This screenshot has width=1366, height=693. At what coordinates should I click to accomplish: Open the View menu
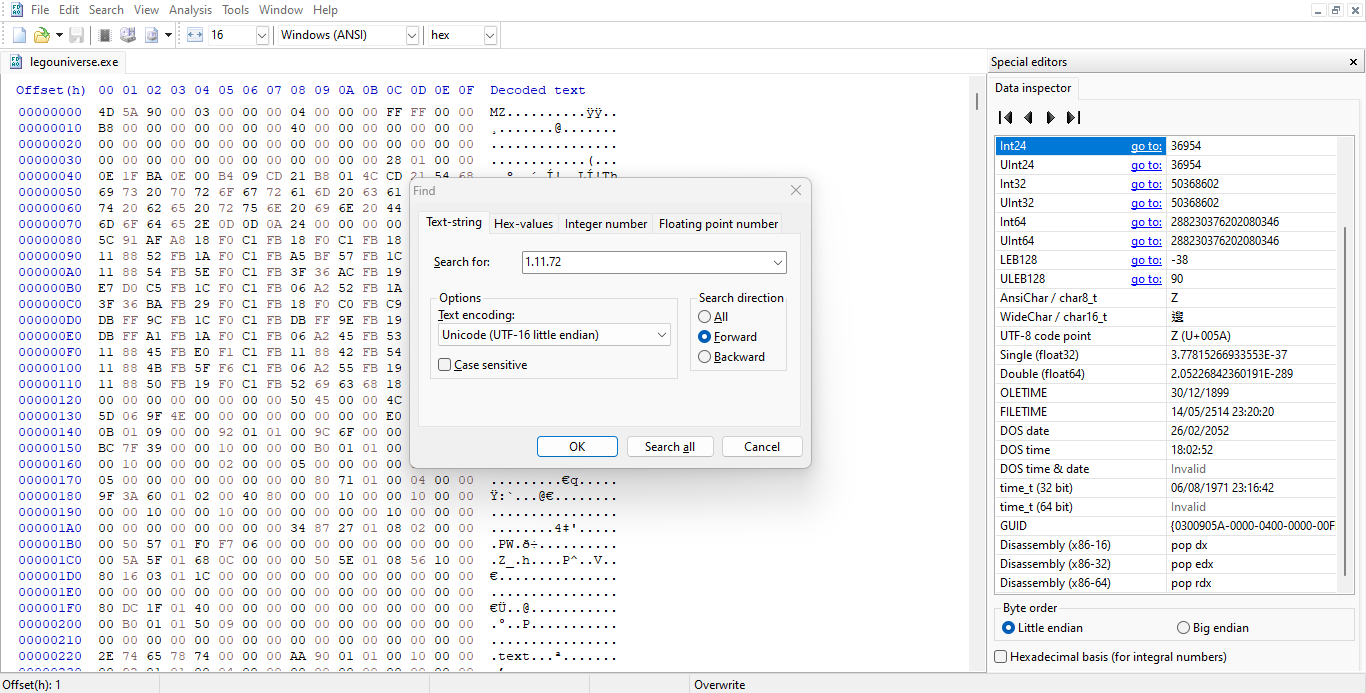tap(147, 10)
